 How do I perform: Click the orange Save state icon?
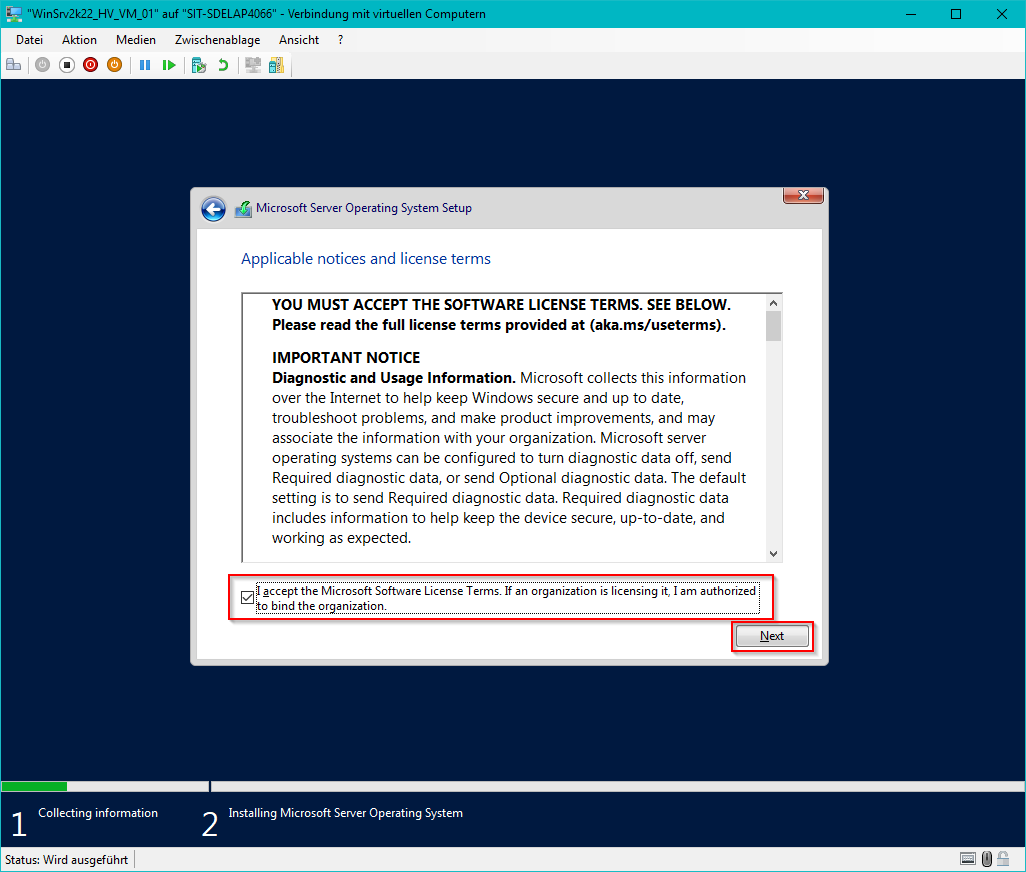pyautogui.click(x=114, y=65)
